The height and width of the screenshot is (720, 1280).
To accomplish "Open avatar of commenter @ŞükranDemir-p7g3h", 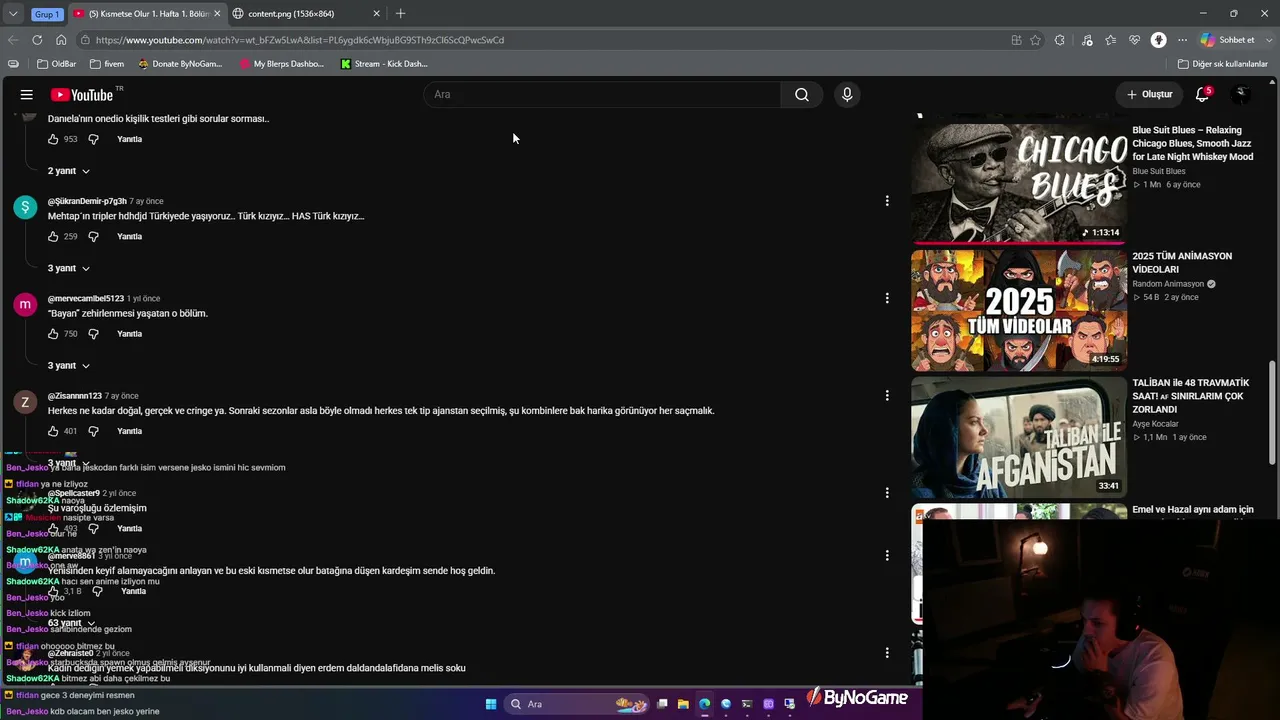I will (25, 207).
